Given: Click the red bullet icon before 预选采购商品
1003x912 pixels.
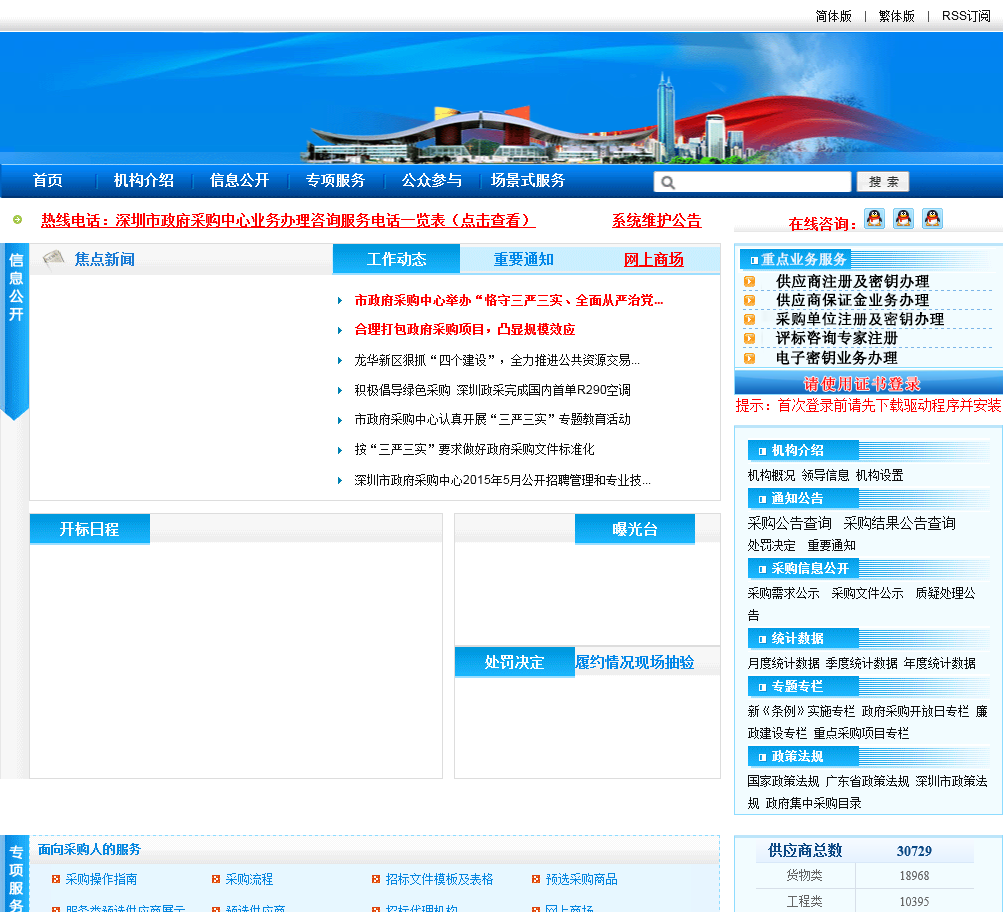Looking at the screenshot, I should click(535, 879).
